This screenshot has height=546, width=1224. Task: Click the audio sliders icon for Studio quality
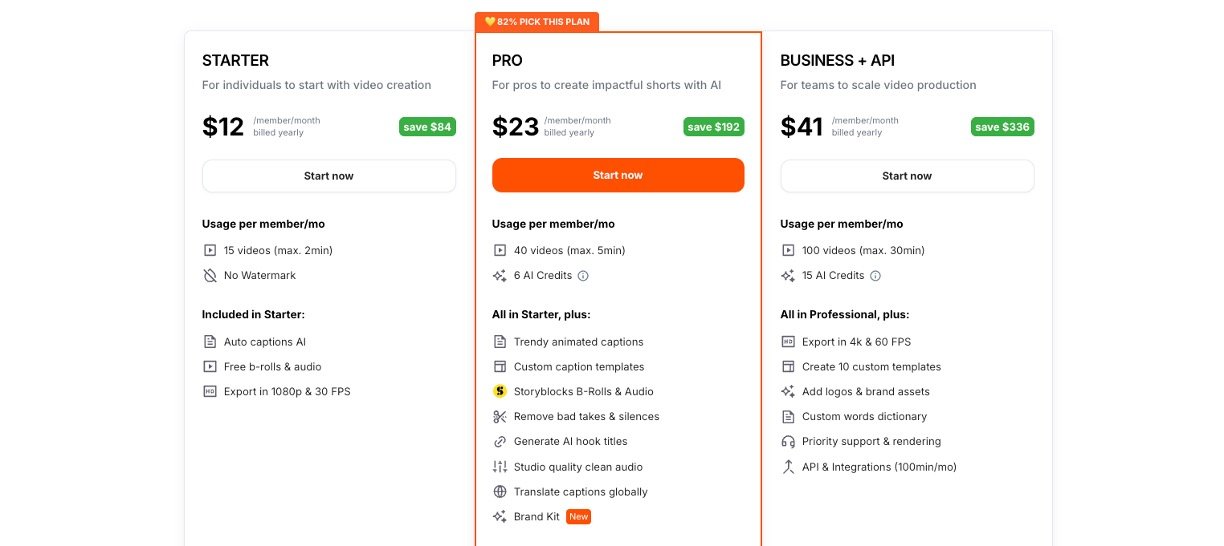500,467
